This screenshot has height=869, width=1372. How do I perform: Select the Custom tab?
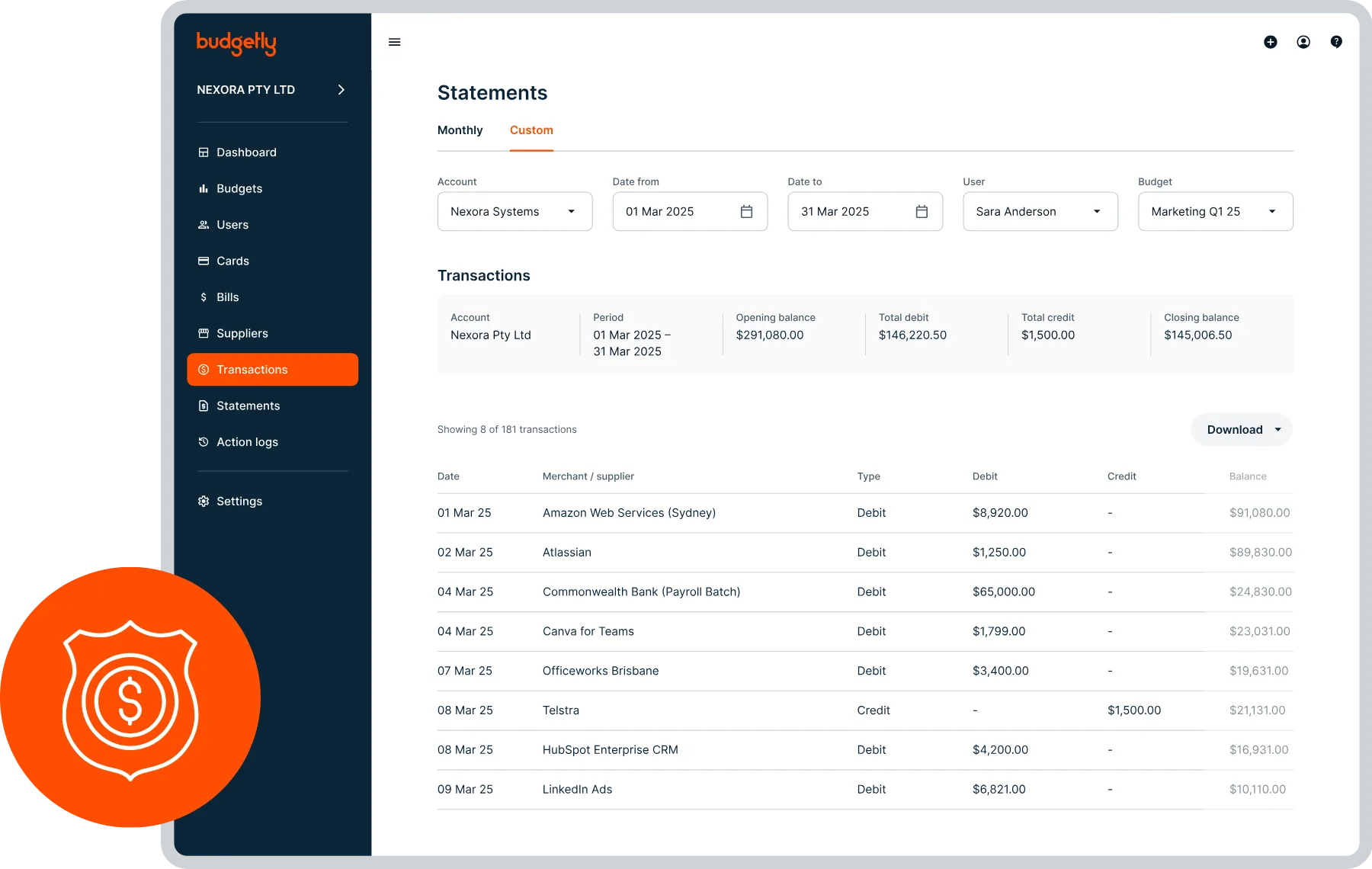click(531, 130)
